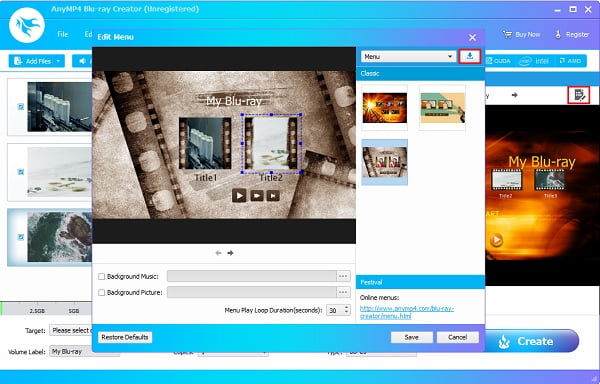Browse for background picture file
The height and width of the screenshot is (384, 600).
point(343,292)
